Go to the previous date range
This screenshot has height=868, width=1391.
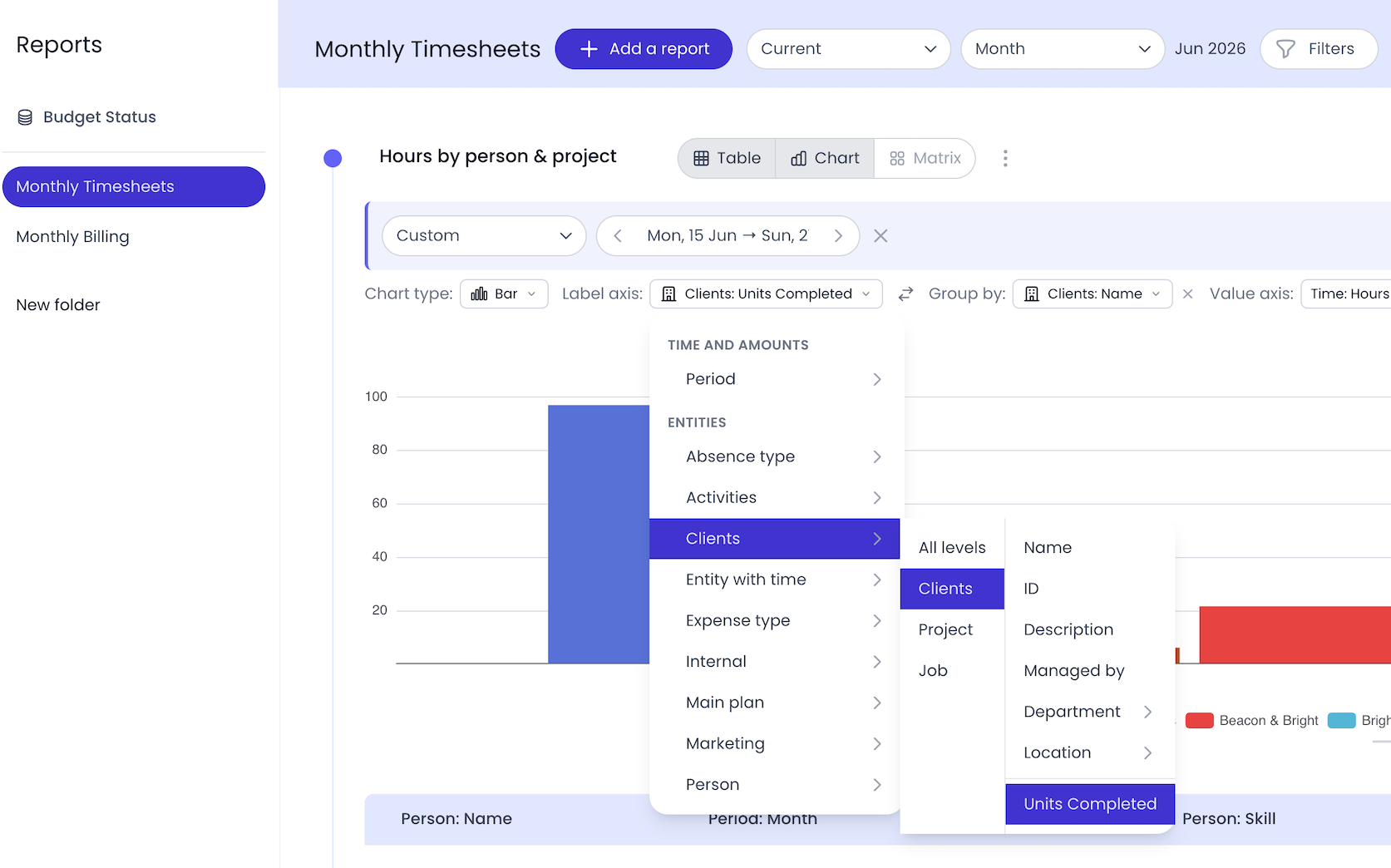(618, 236)
